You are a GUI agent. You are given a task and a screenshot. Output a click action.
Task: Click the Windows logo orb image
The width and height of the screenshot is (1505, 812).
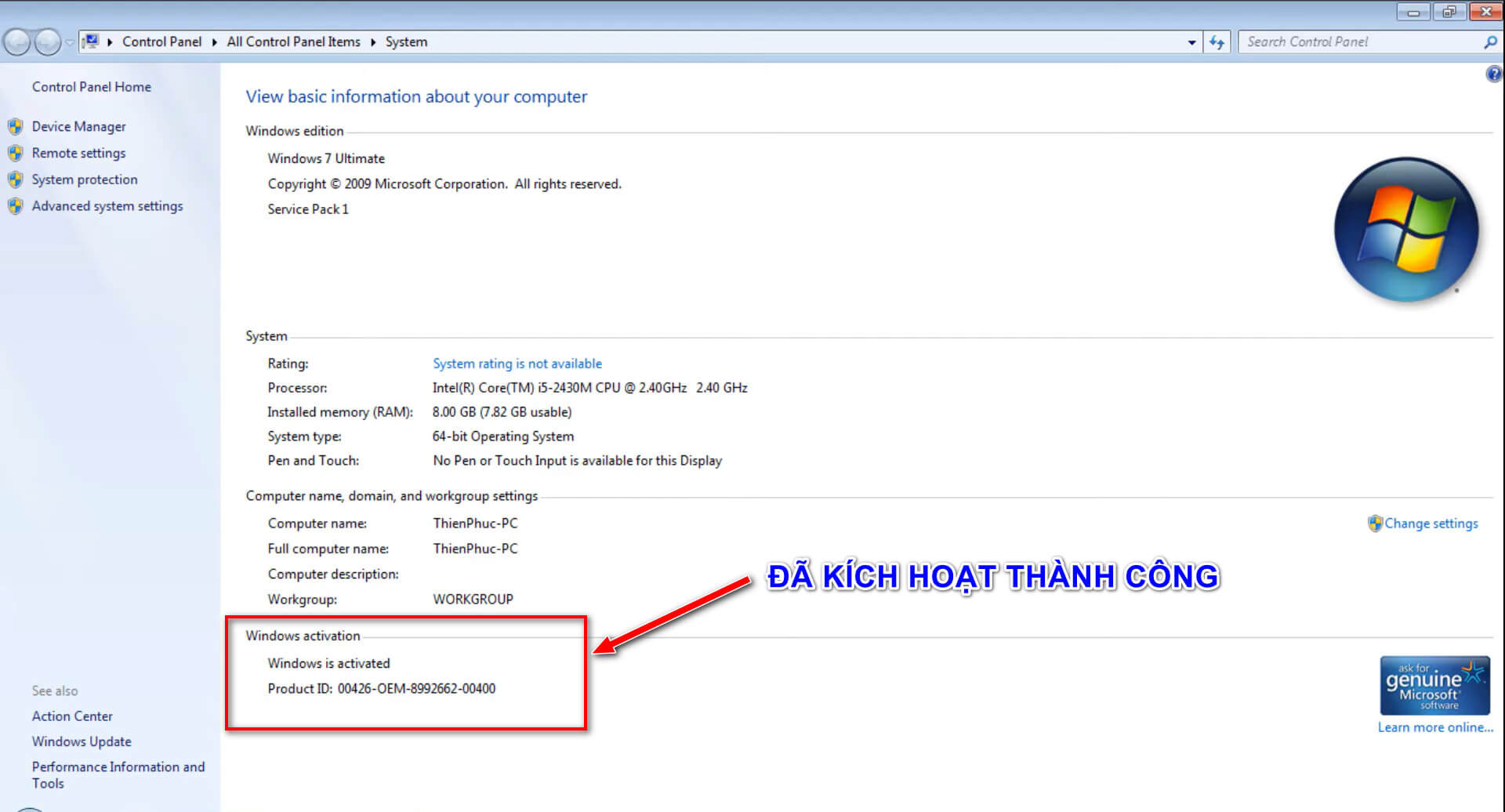coord(1406,230)
